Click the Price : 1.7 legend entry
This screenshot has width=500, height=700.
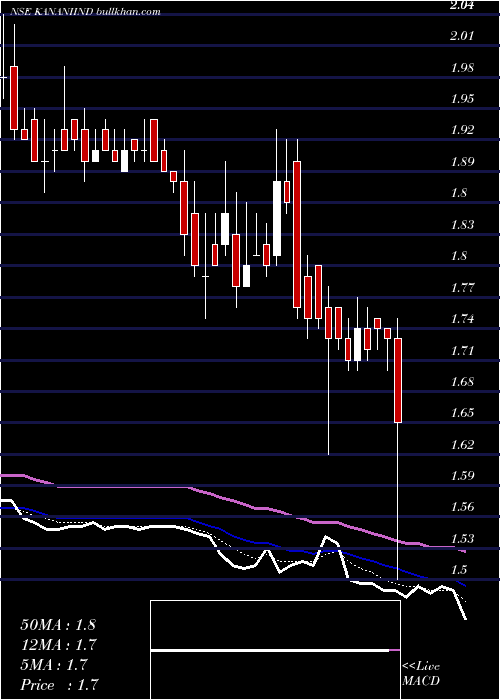[x=59, y=685]
